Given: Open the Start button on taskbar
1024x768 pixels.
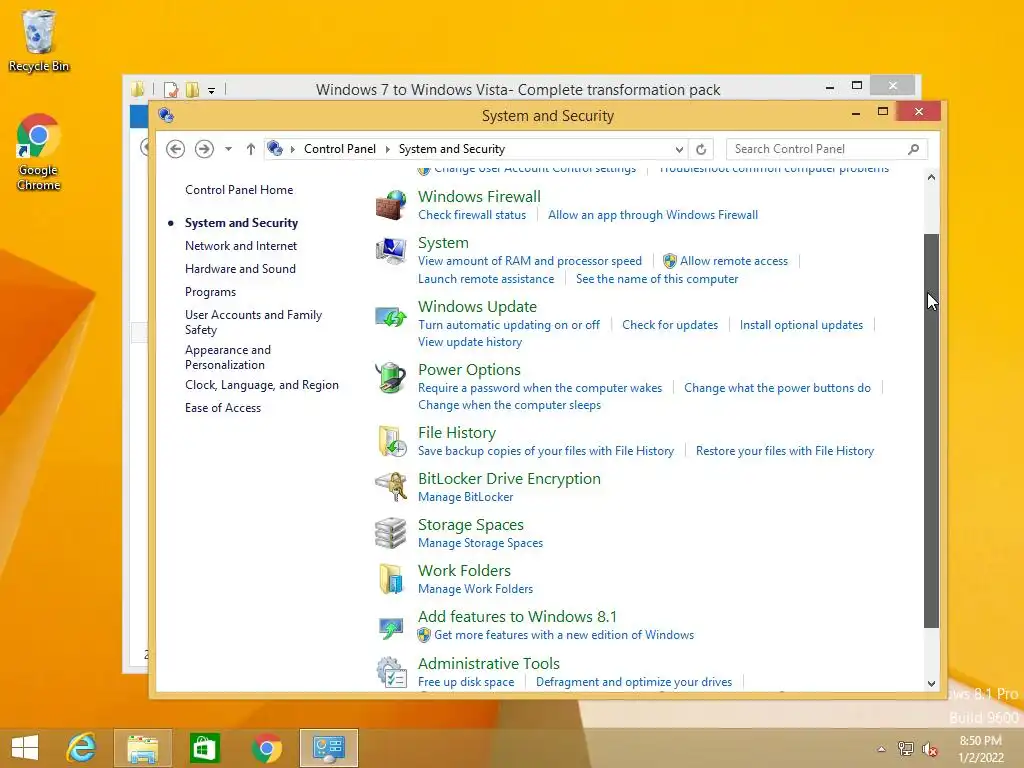Looking at the screenshot, I should [x=25, y=748].
